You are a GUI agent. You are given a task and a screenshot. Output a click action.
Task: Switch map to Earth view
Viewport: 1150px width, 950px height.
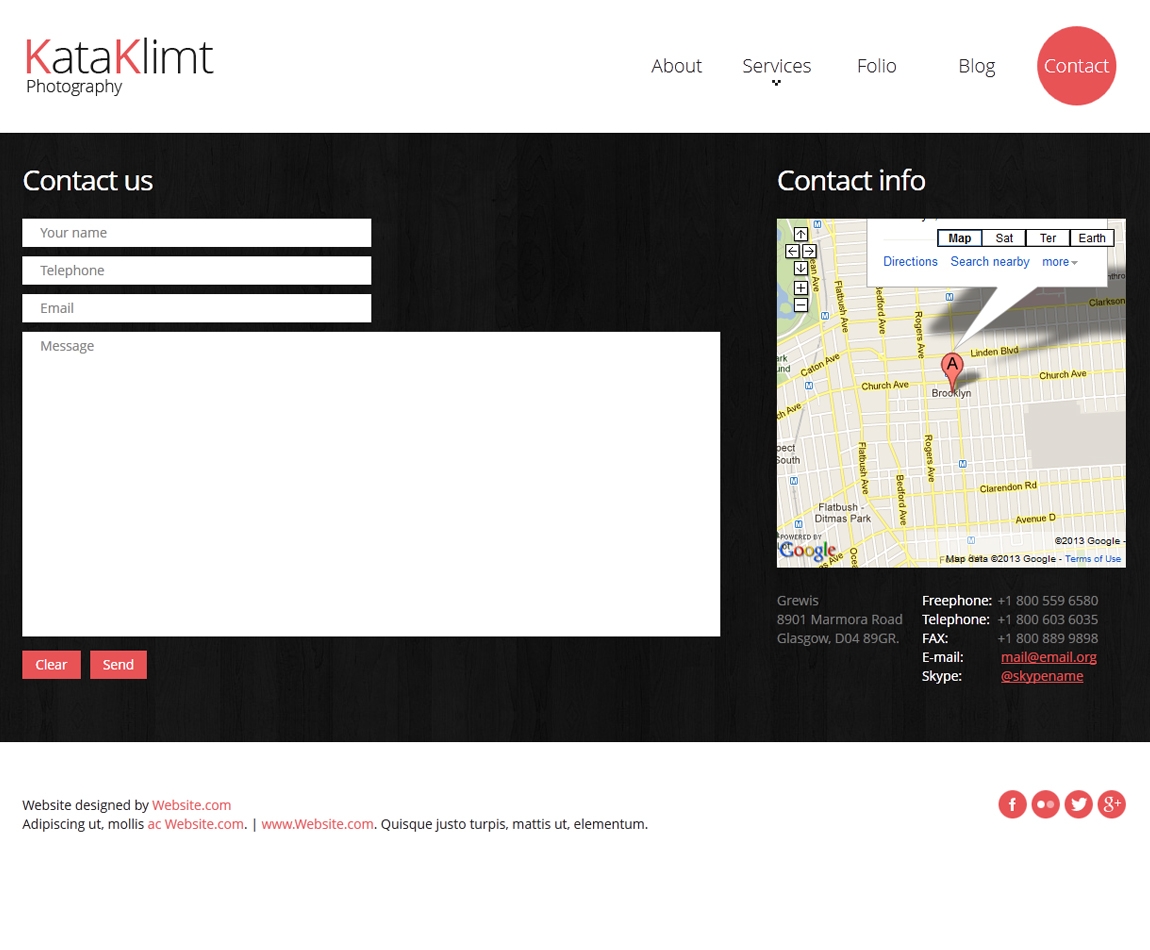point(1091,238)
